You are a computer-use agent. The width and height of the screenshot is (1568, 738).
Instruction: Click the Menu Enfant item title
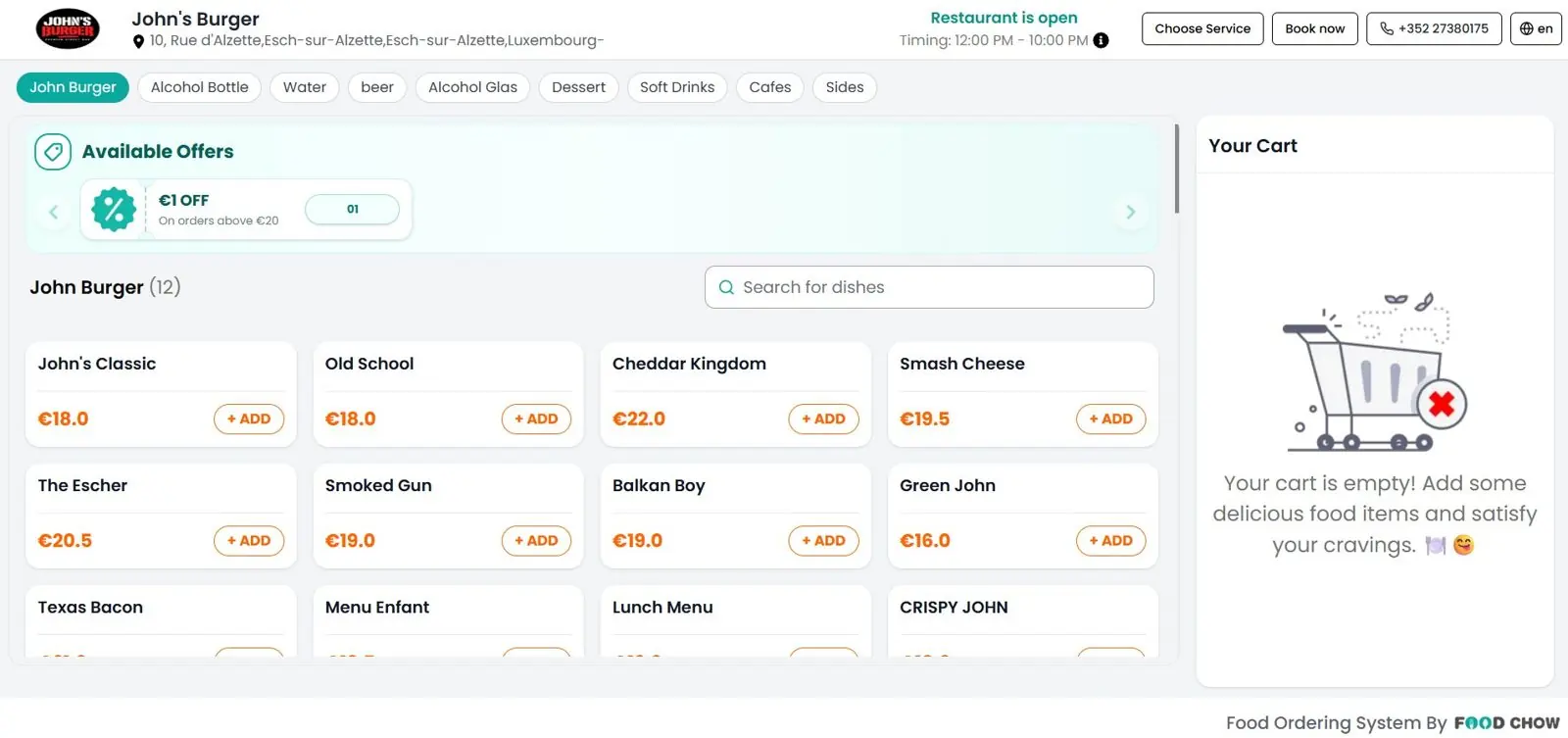pyautogui.click(x=377, y=608)
